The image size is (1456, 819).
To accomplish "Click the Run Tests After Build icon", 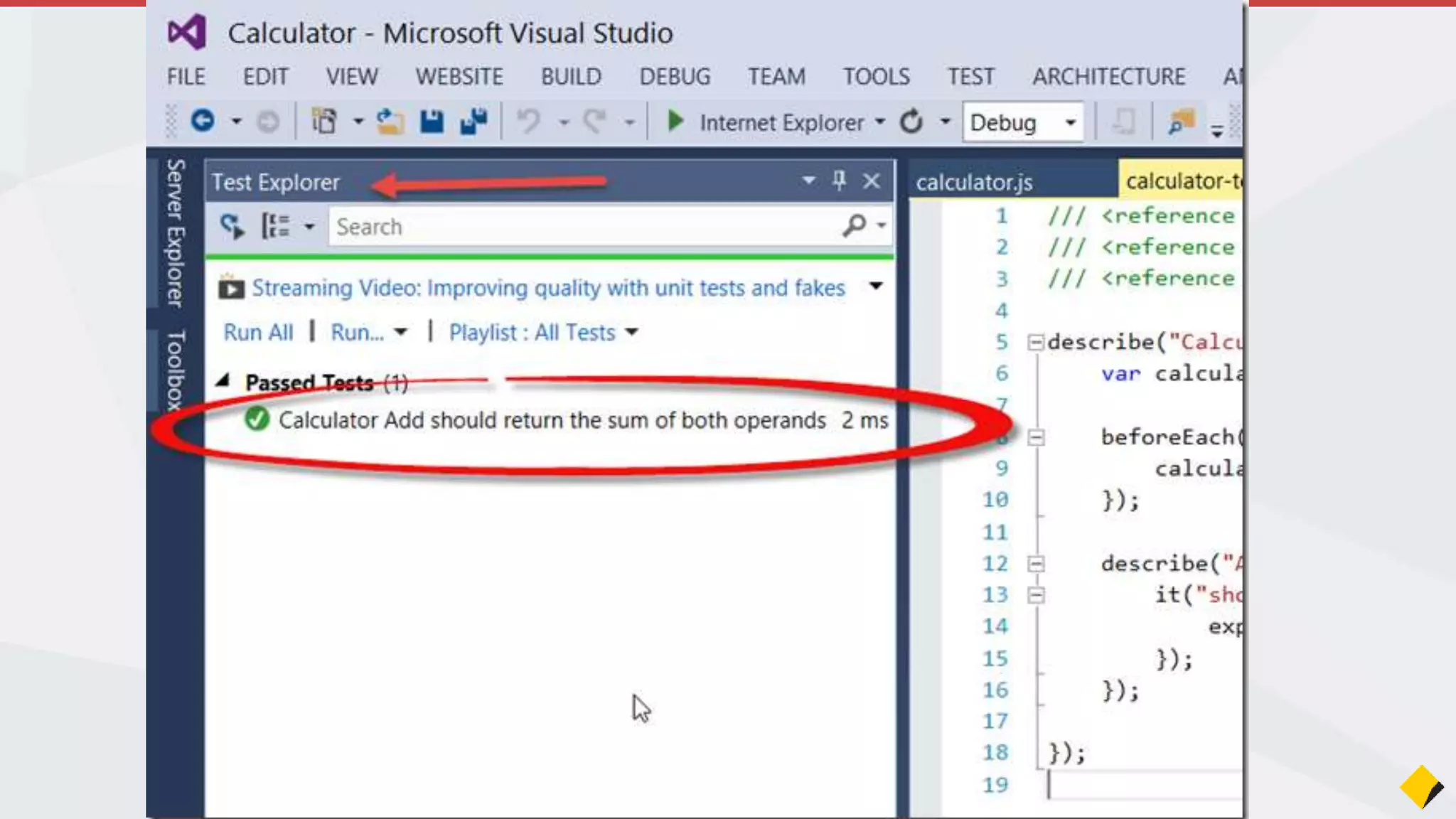I will pyautogui.click(x=232, y=226).
